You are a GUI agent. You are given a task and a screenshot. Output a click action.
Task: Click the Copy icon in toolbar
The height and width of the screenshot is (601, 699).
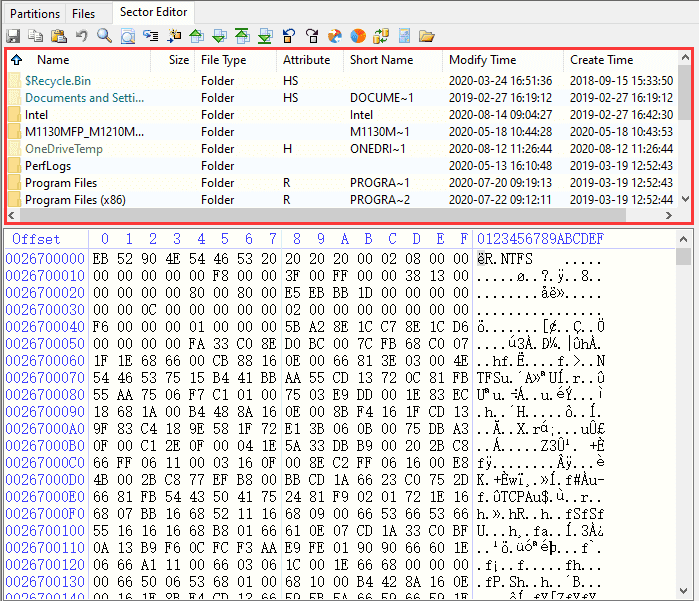pos(36,36)
